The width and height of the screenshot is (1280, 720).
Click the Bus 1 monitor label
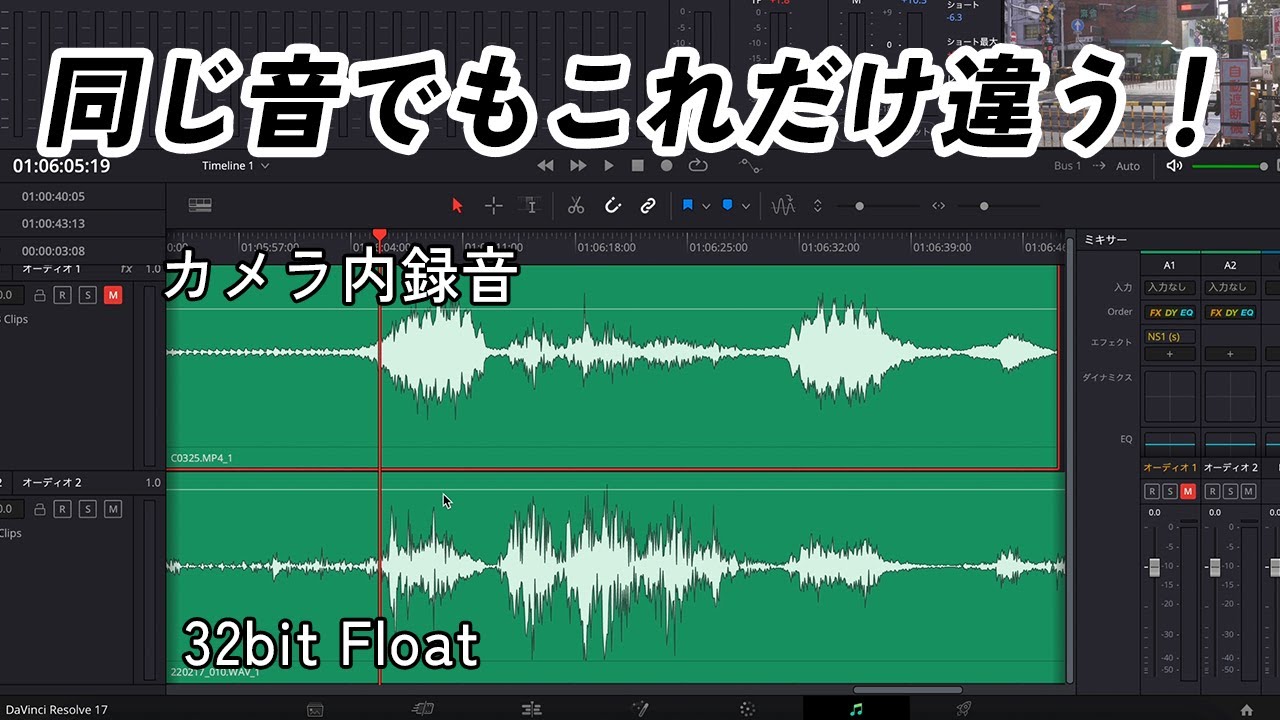tap(1067, 166)
